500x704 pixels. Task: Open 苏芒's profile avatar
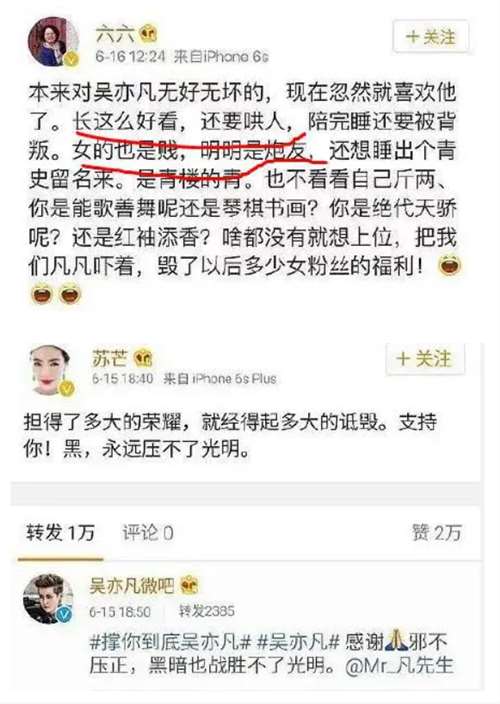(x=50, y=370)
